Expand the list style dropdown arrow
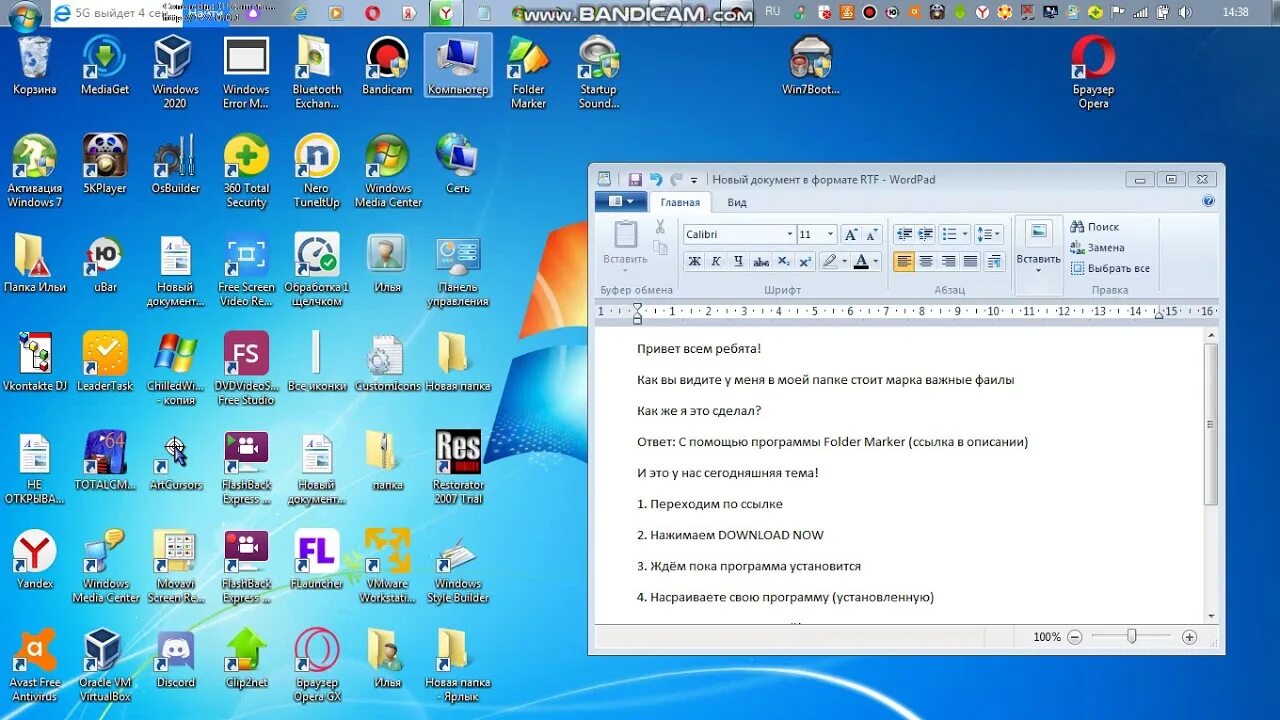The image size is (1280, 720). (x=965, y=234)
